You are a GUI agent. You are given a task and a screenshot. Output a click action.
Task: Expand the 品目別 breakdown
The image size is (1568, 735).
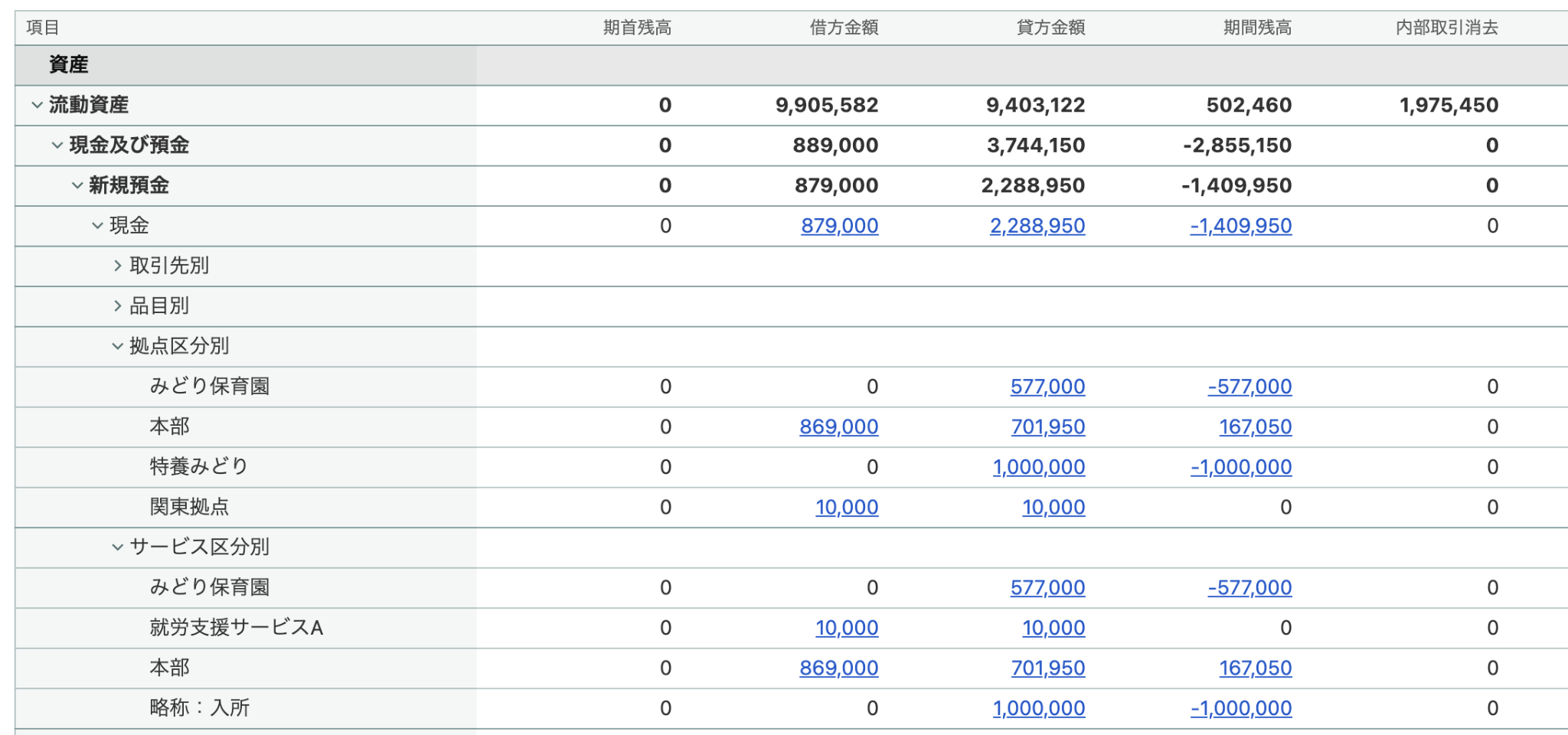pos(117,306)
